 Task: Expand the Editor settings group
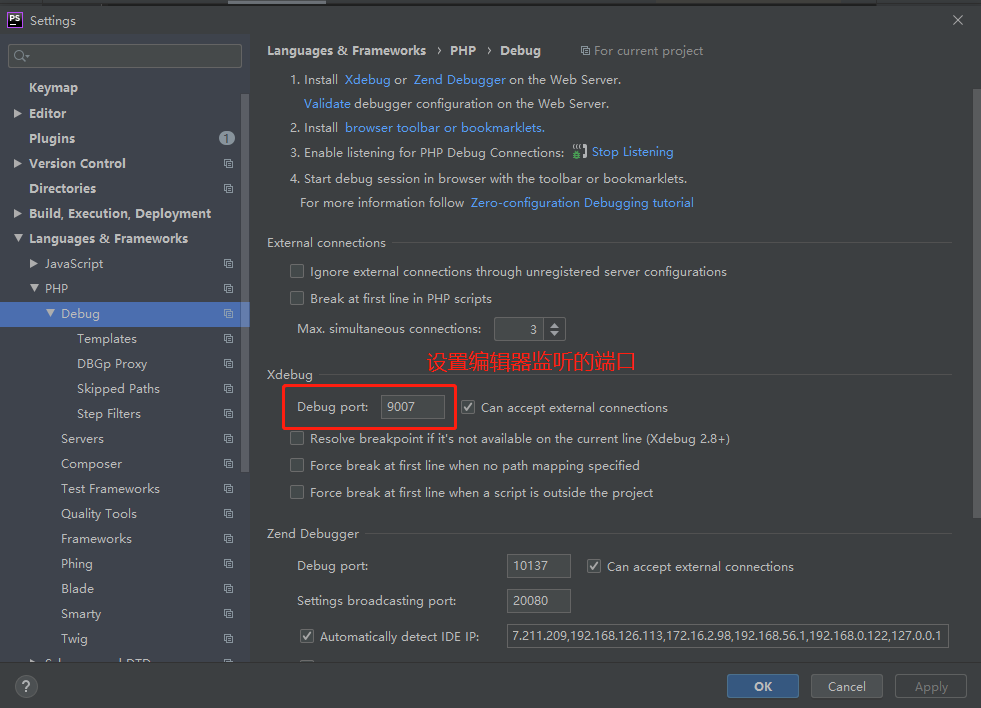[x=18, y=113]
